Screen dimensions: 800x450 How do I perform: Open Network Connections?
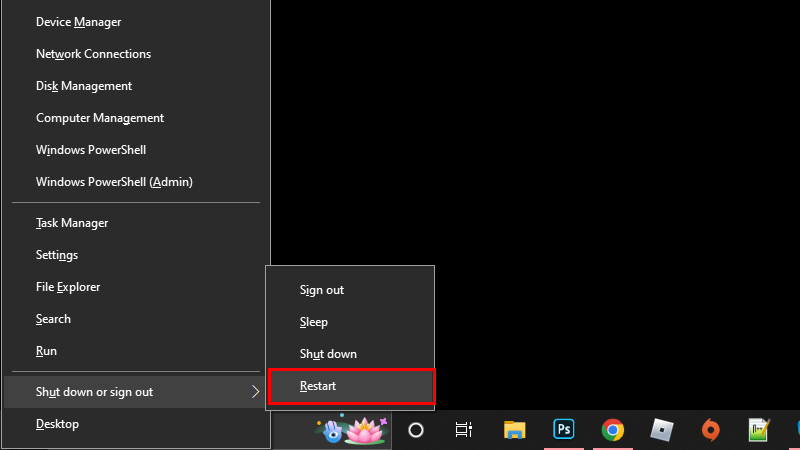click(x=136, y=54)
